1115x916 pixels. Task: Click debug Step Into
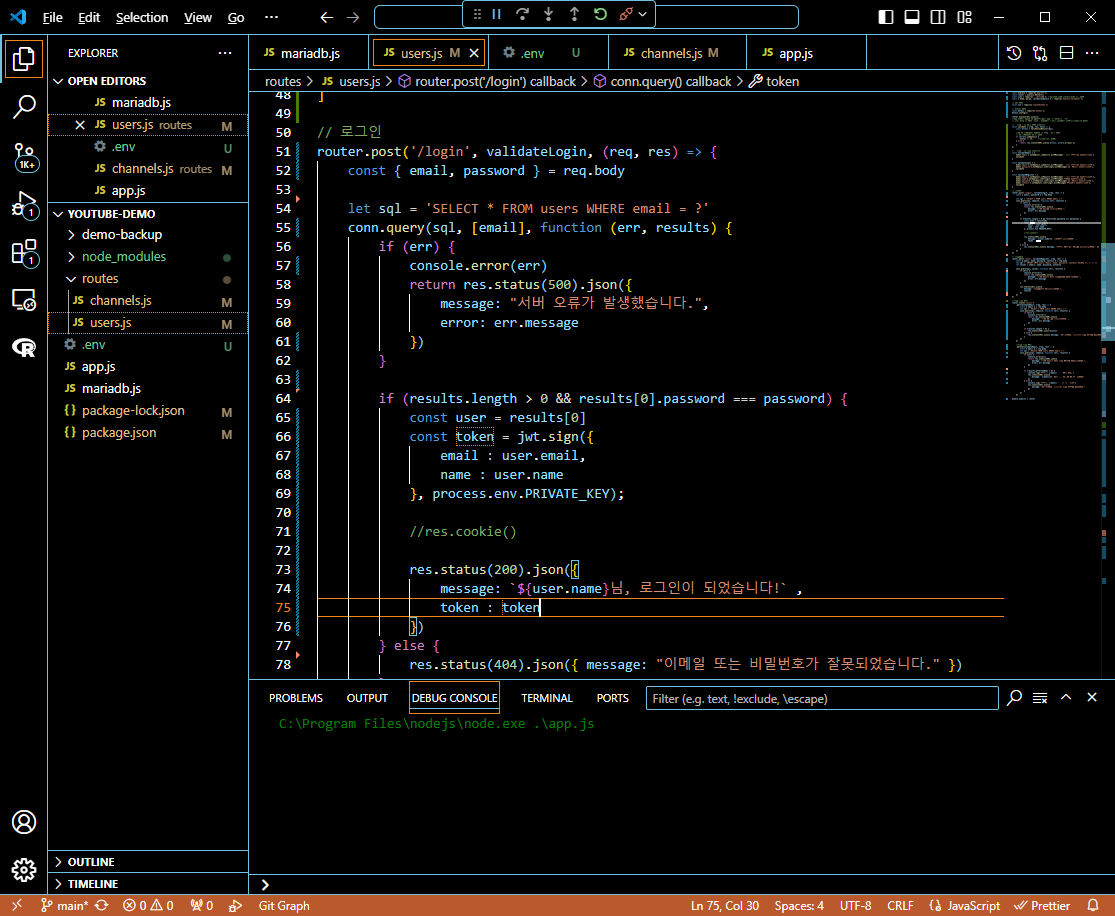click(x=548, y=14)
